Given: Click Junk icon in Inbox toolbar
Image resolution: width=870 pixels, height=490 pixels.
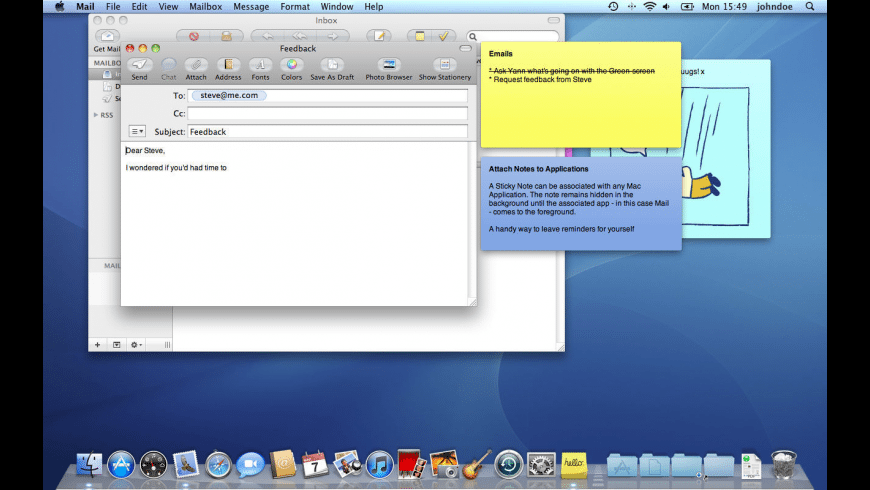Looking at the screenshot, I should point(226,36).
